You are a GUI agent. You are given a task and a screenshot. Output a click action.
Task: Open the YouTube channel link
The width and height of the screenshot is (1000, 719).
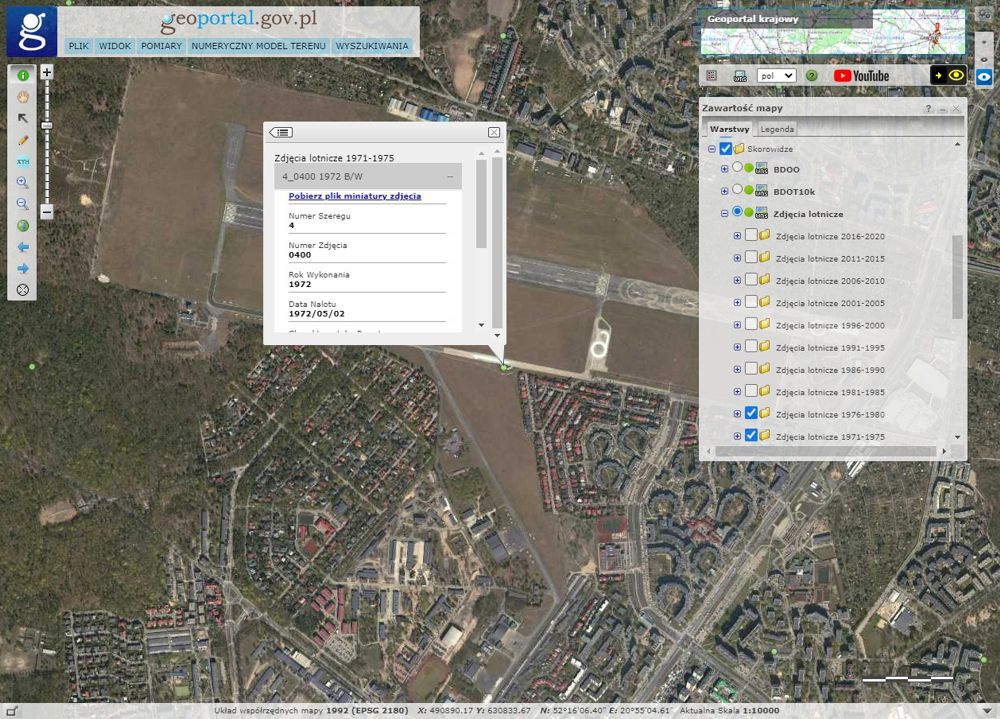coord(861,76)
